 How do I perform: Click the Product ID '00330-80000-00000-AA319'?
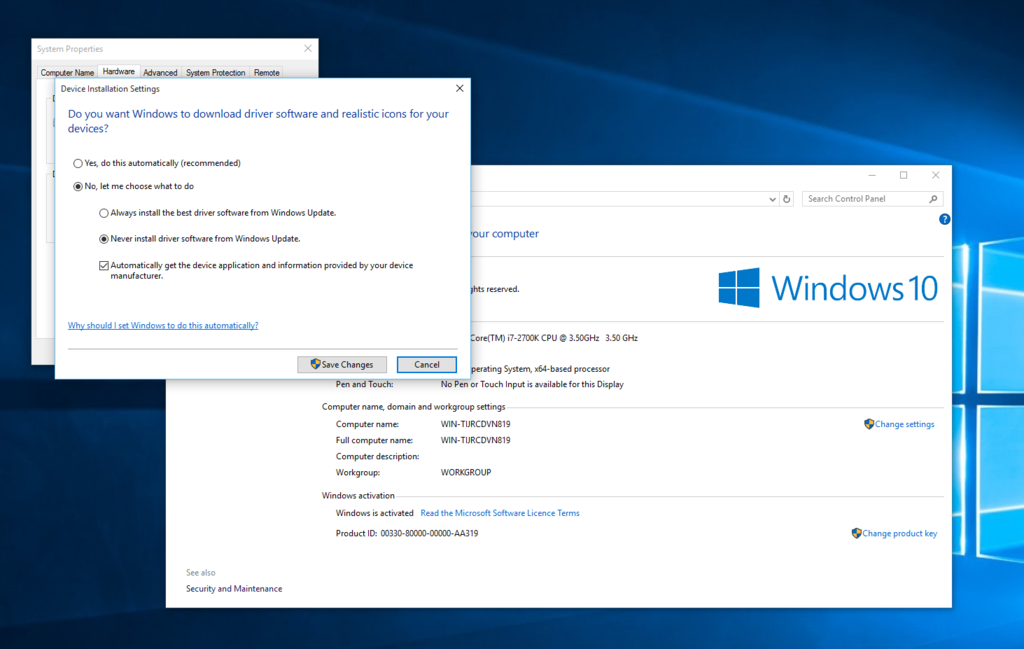point(429,533)
